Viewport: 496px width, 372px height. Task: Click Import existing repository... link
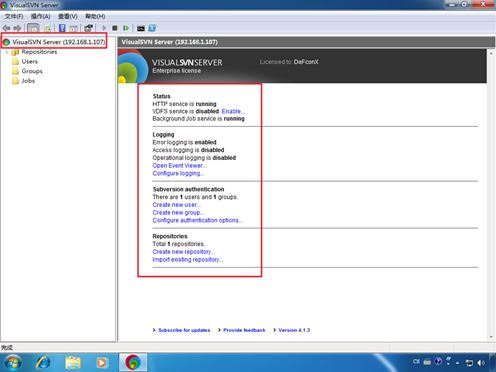click(188, 260)
